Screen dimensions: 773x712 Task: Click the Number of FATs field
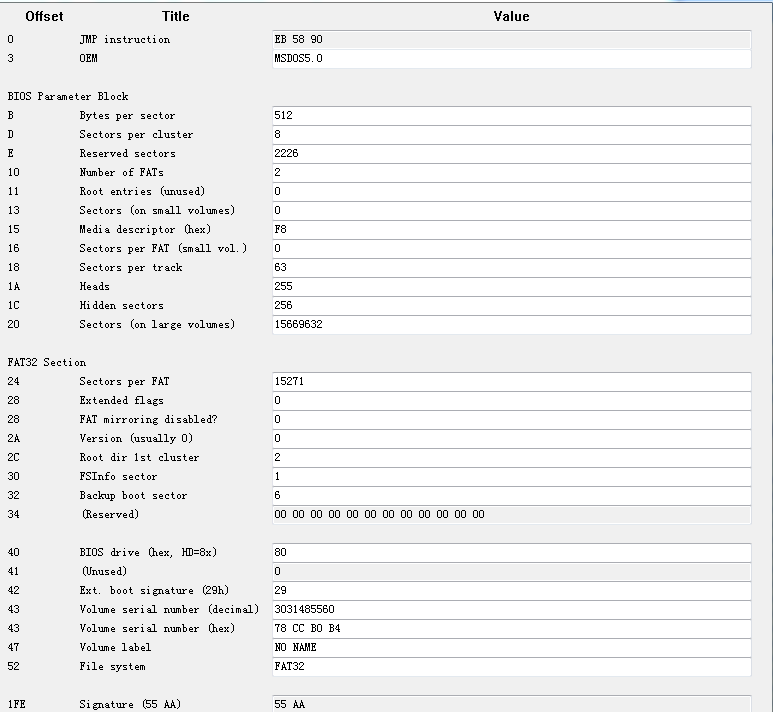(511, 173)
